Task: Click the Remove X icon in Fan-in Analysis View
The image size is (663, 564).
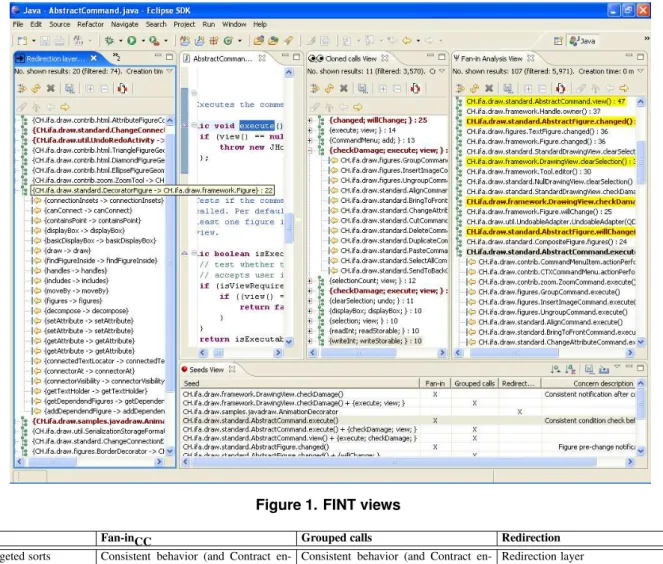Action: 489,88
